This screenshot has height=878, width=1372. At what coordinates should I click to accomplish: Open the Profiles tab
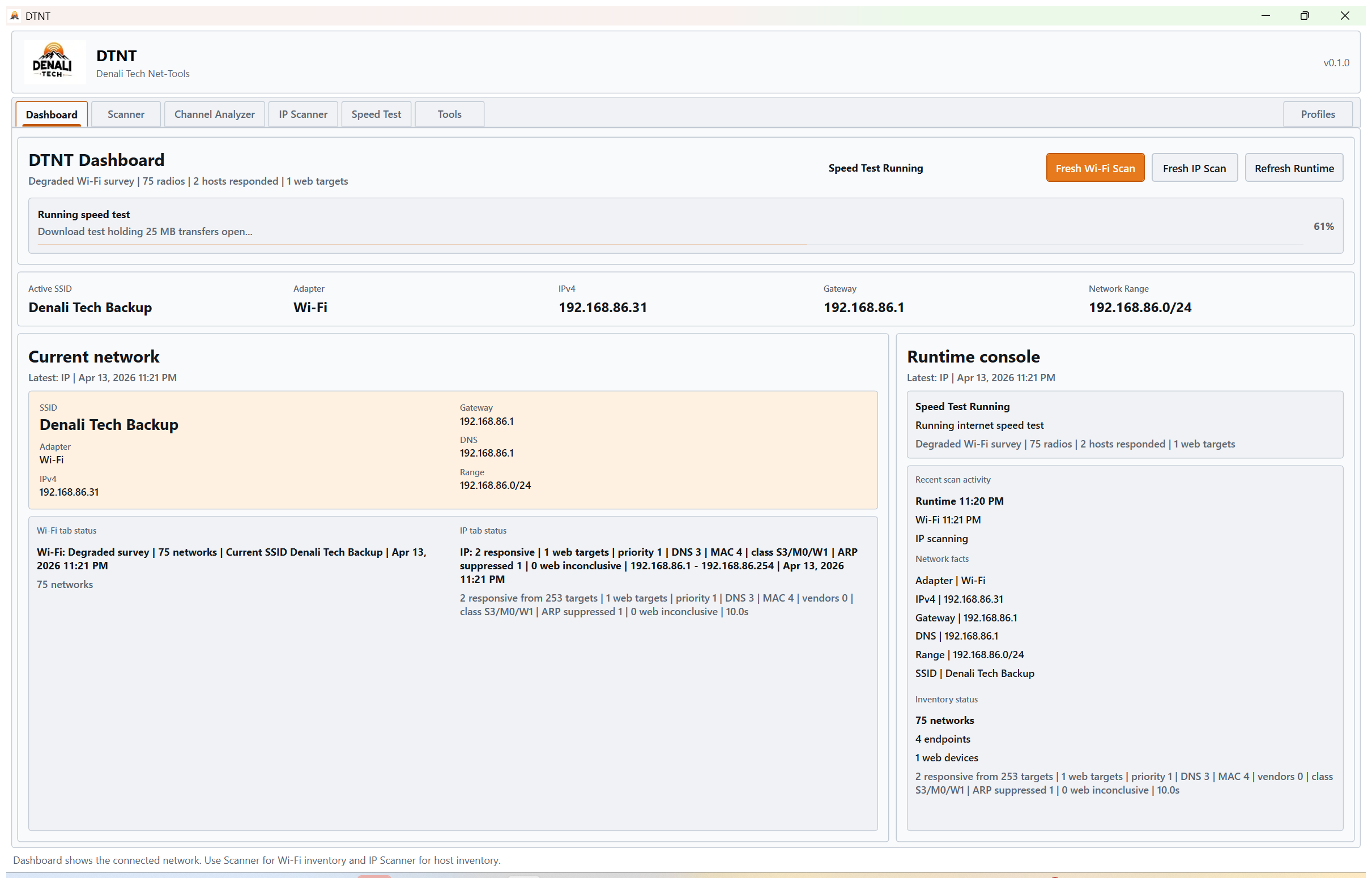click(x=1317, y=114)
